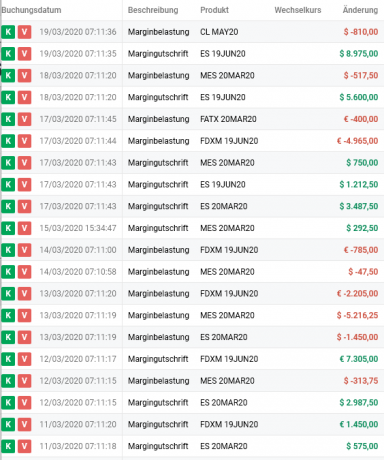Click the amount $ -5.216,25

click(x=357, y=315)
